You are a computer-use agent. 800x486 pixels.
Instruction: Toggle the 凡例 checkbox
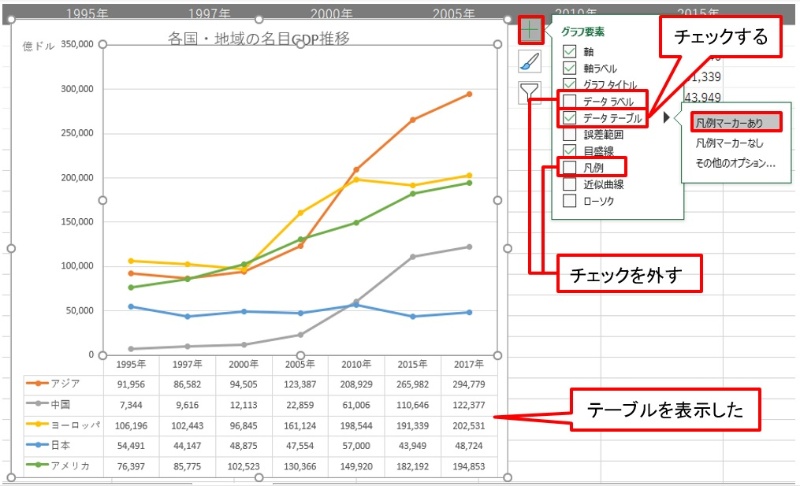pyautogui.click(x=569, y=167)
